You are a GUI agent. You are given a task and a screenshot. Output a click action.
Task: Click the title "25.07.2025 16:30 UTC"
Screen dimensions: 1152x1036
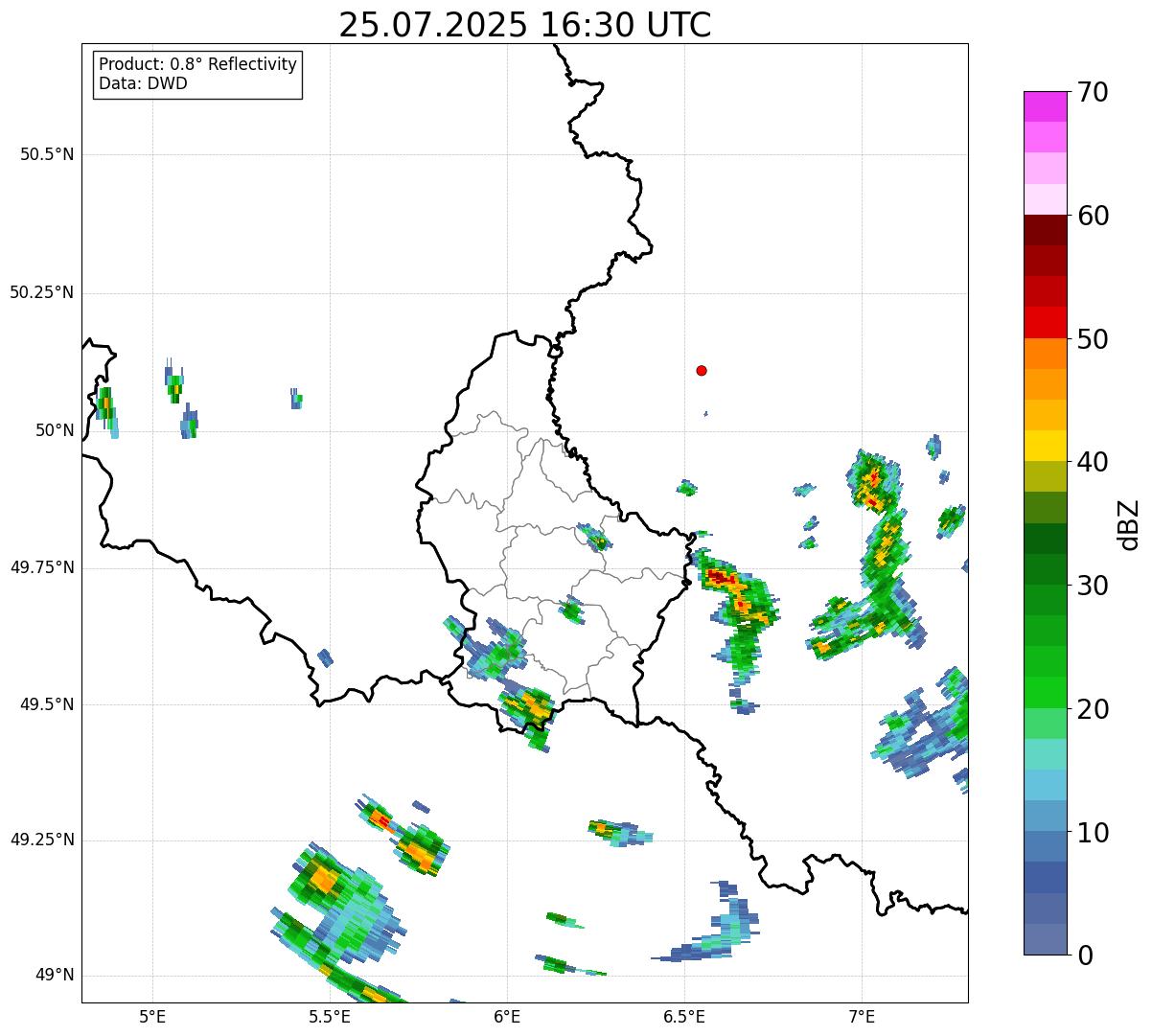(x=525, y=25)
